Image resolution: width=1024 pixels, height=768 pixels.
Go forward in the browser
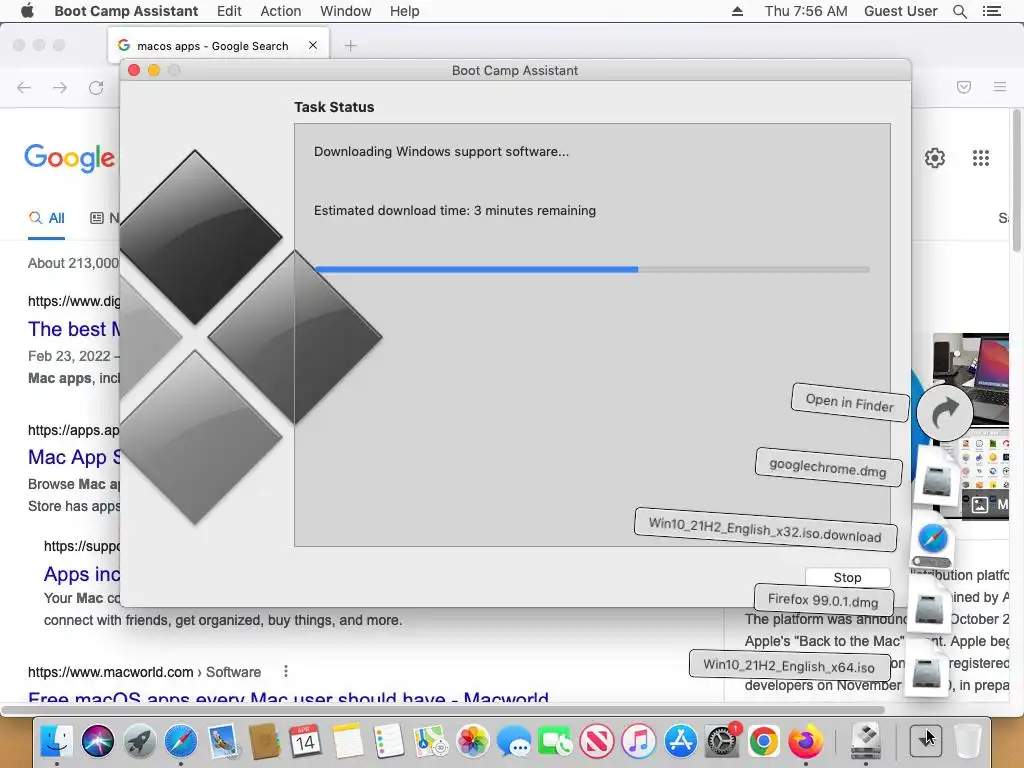click(x=60, y=88)
